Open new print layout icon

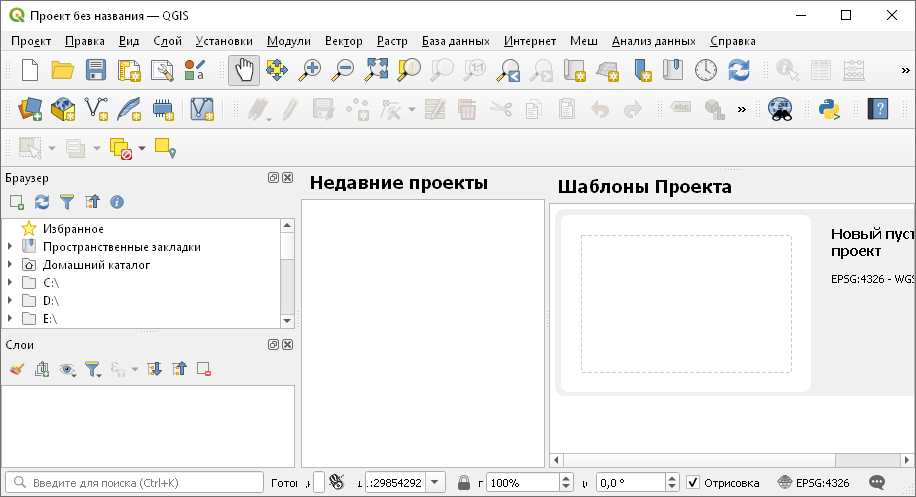click(x=129, y=70)
